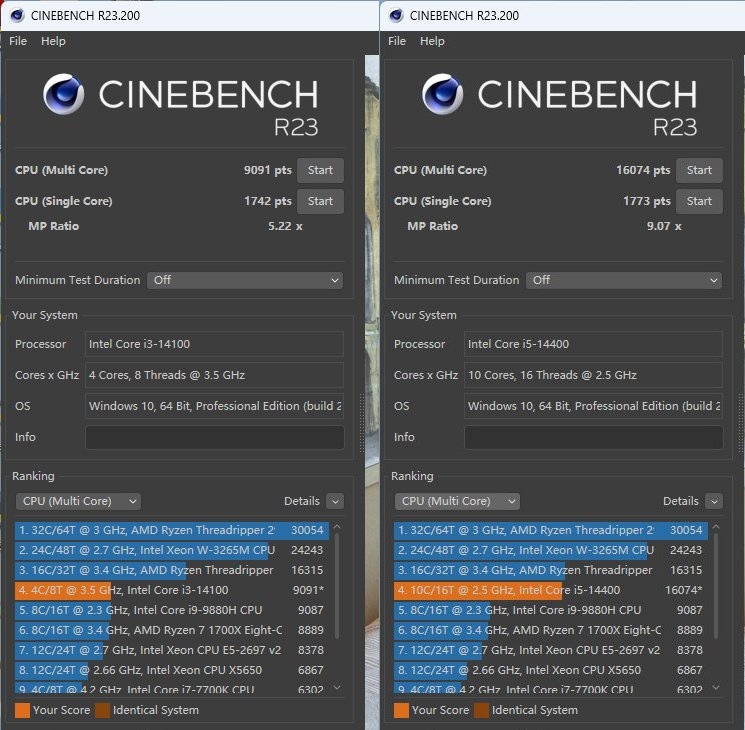This screenshot has width=745, height=730.
Task: Click the Identical System swatch in the right window
Action: tap(481, 710)
